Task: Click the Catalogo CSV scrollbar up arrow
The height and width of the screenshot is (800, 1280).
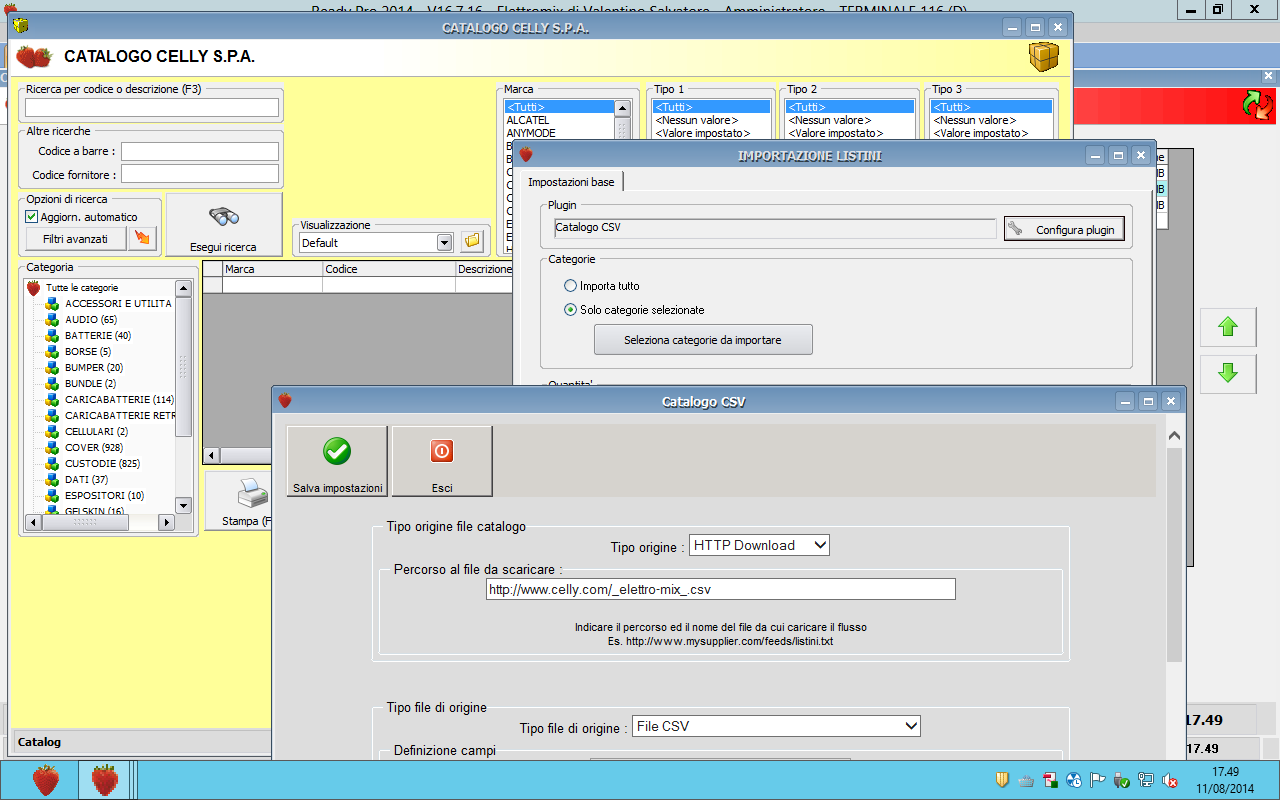Action: point(1175,436)
